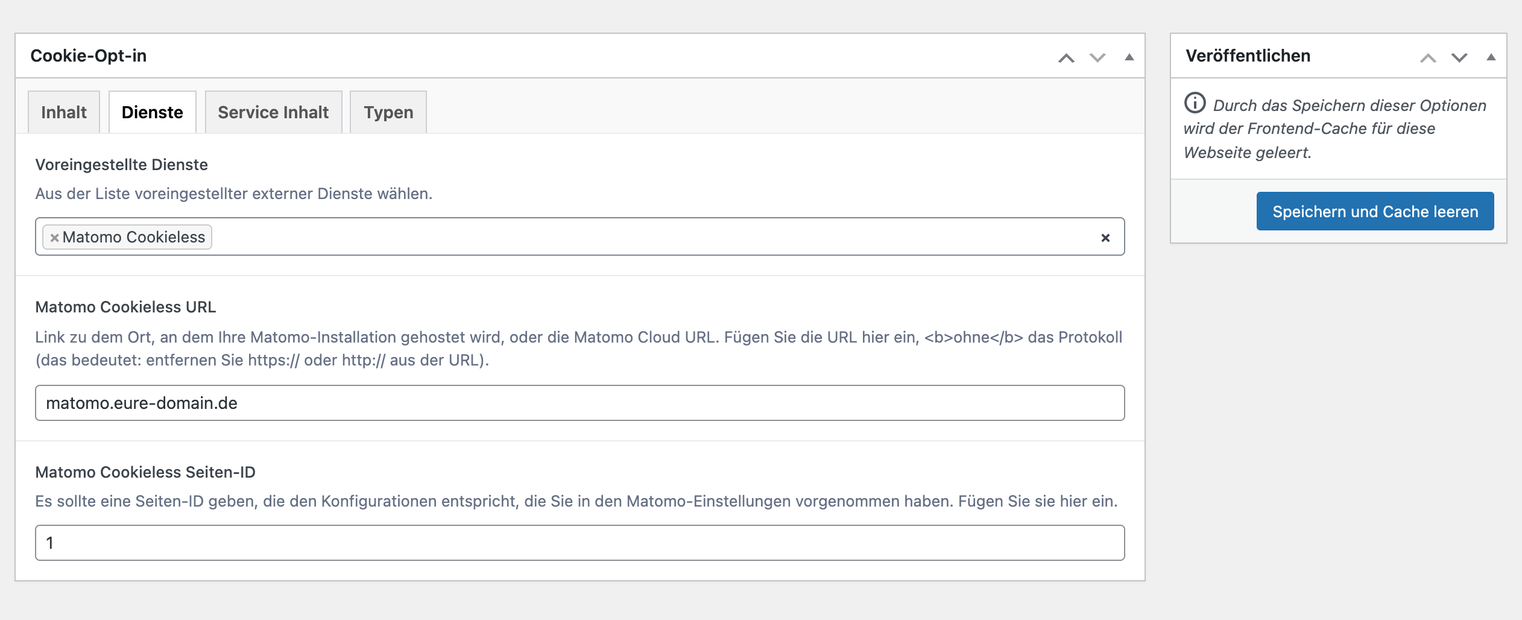Viewport: 1522px width, 620px height.
Task: Focus the Matomo Cookieless URL field
Action: click(x=580, y=403)
